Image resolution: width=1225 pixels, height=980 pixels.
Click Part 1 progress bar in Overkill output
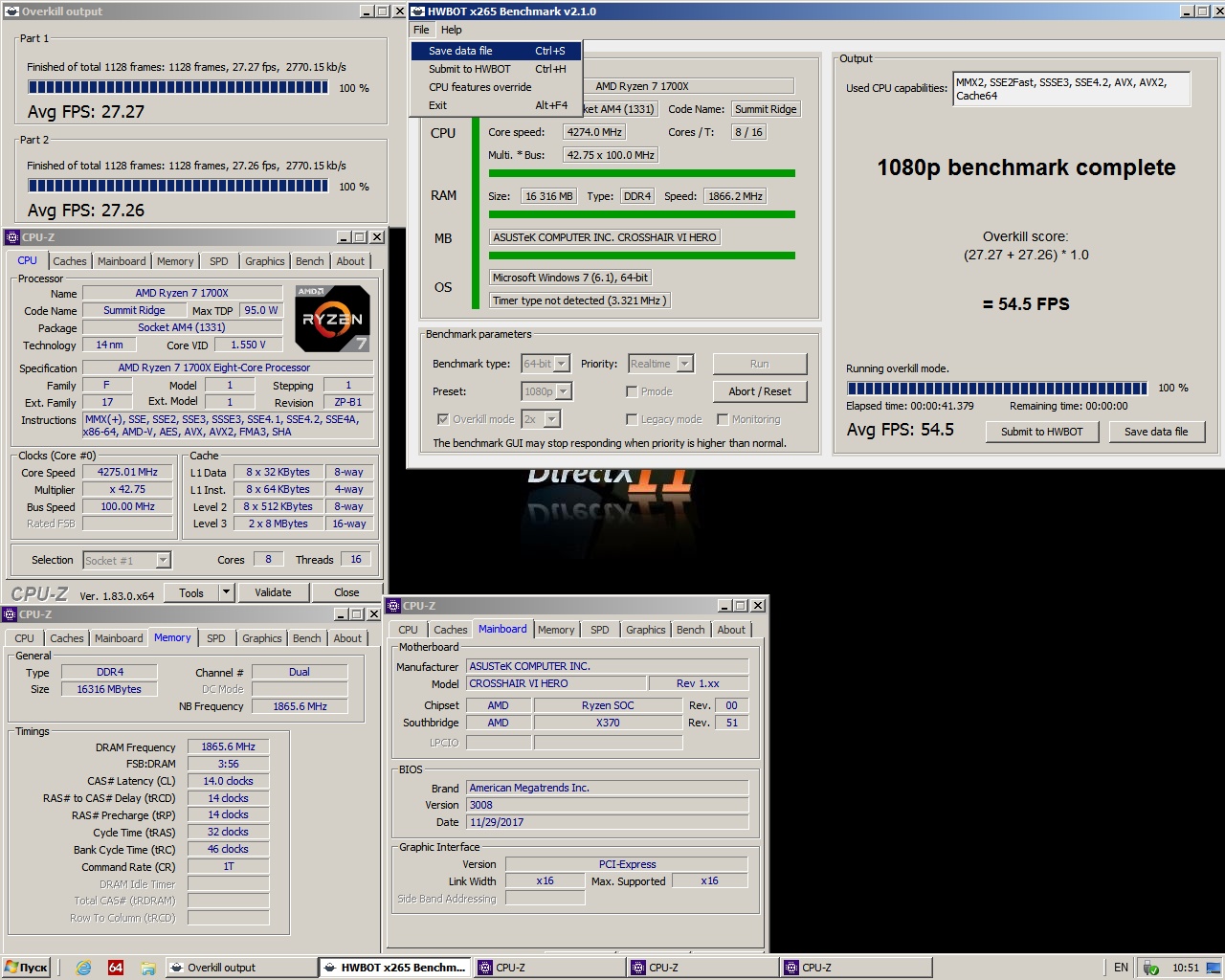(178, 87)
